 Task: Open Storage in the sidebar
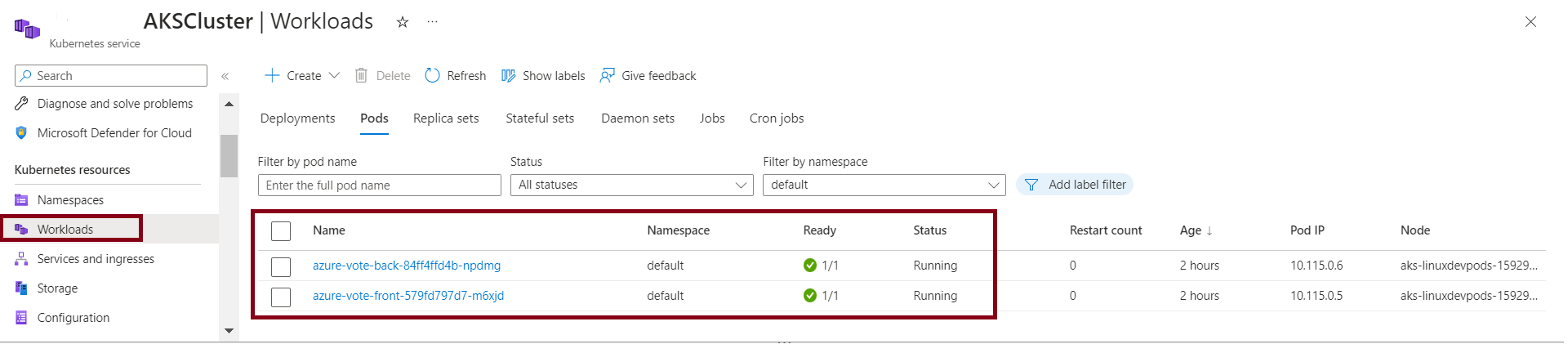57,288
